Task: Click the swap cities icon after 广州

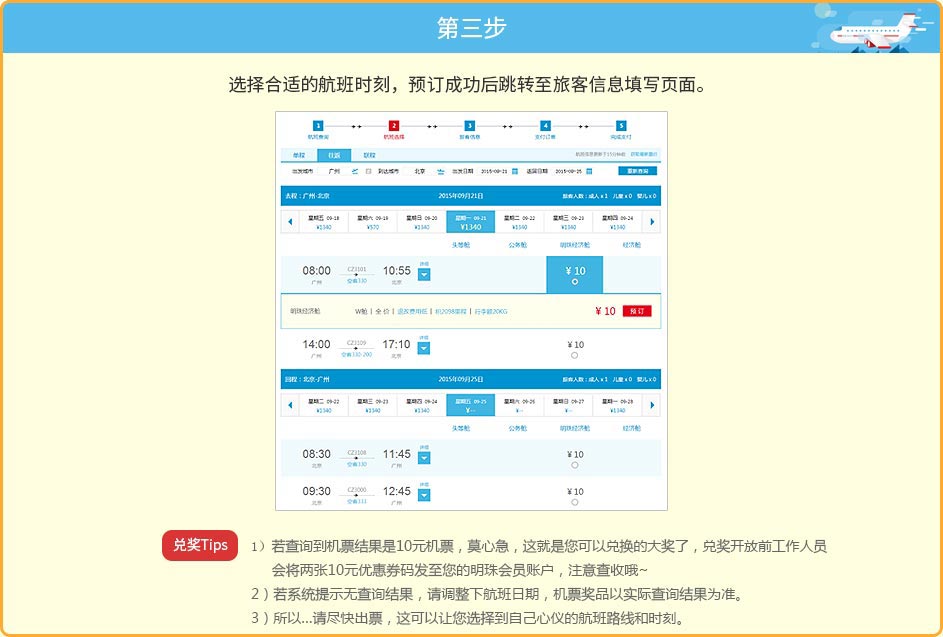Action: coord(355,171)
